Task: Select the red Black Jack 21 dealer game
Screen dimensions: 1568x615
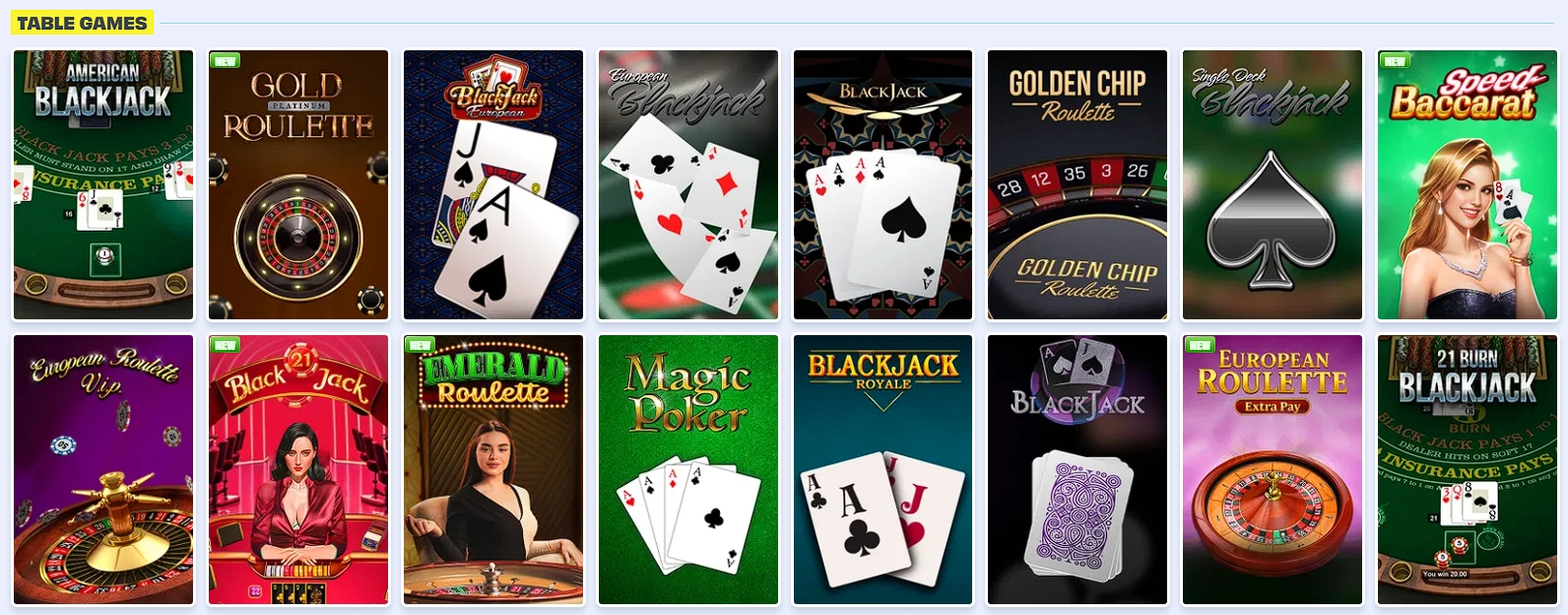Action: point(298,470)
